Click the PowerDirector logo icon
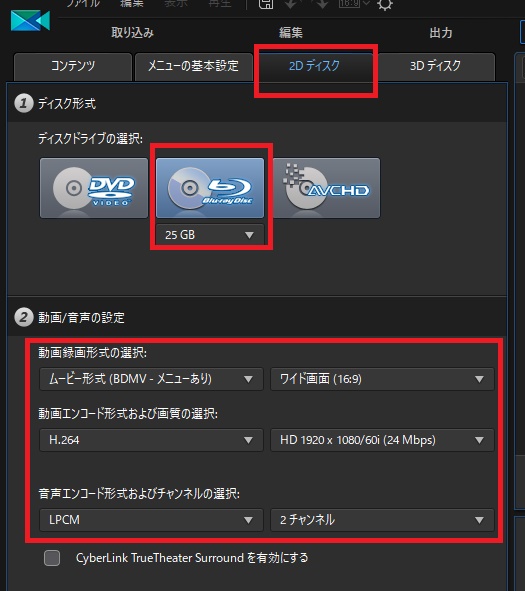The height and width of the screenshot is (591, 525). coord(30,21)
